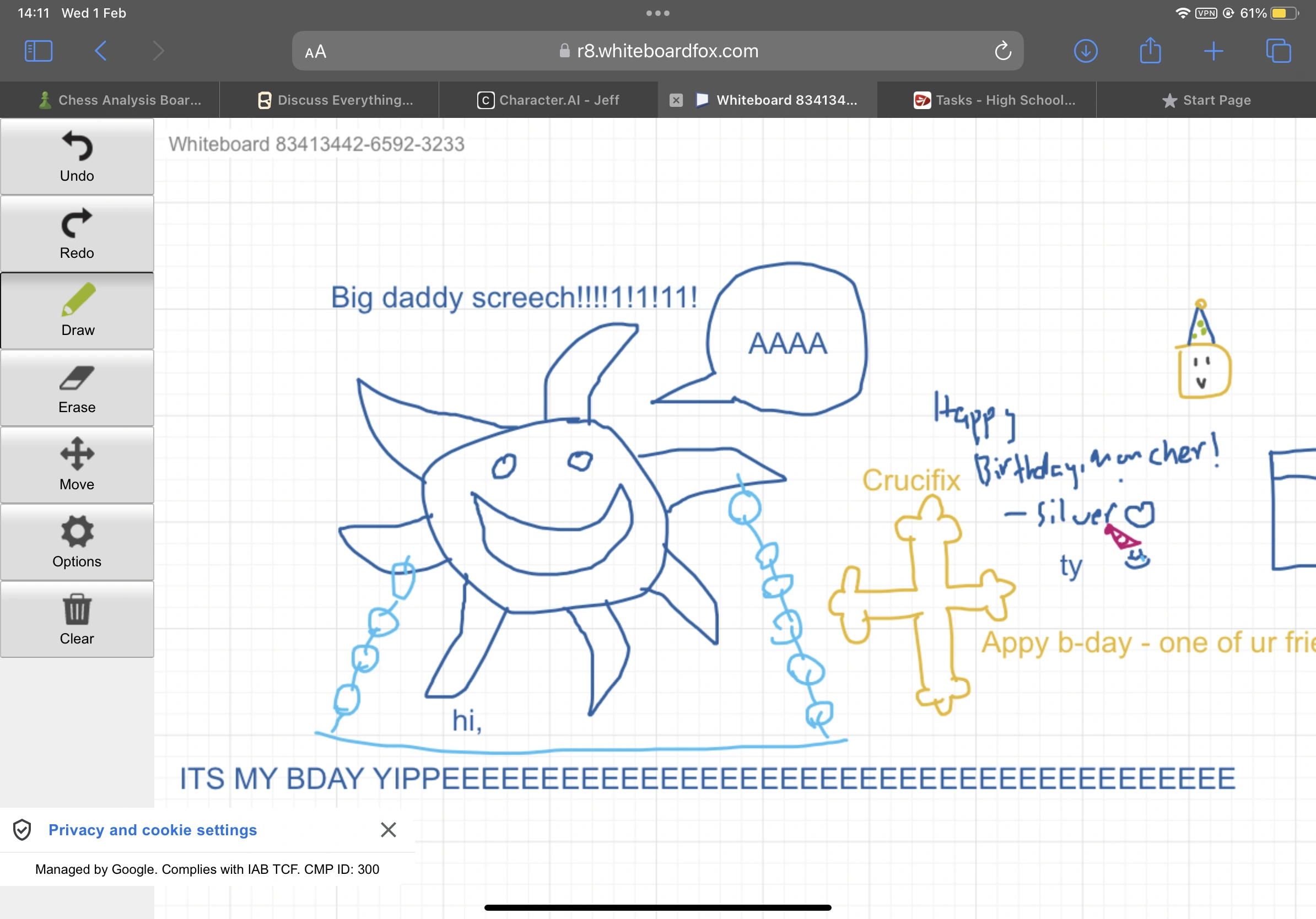Open Privacy and cookie settings link

click(x=153, y=830)
